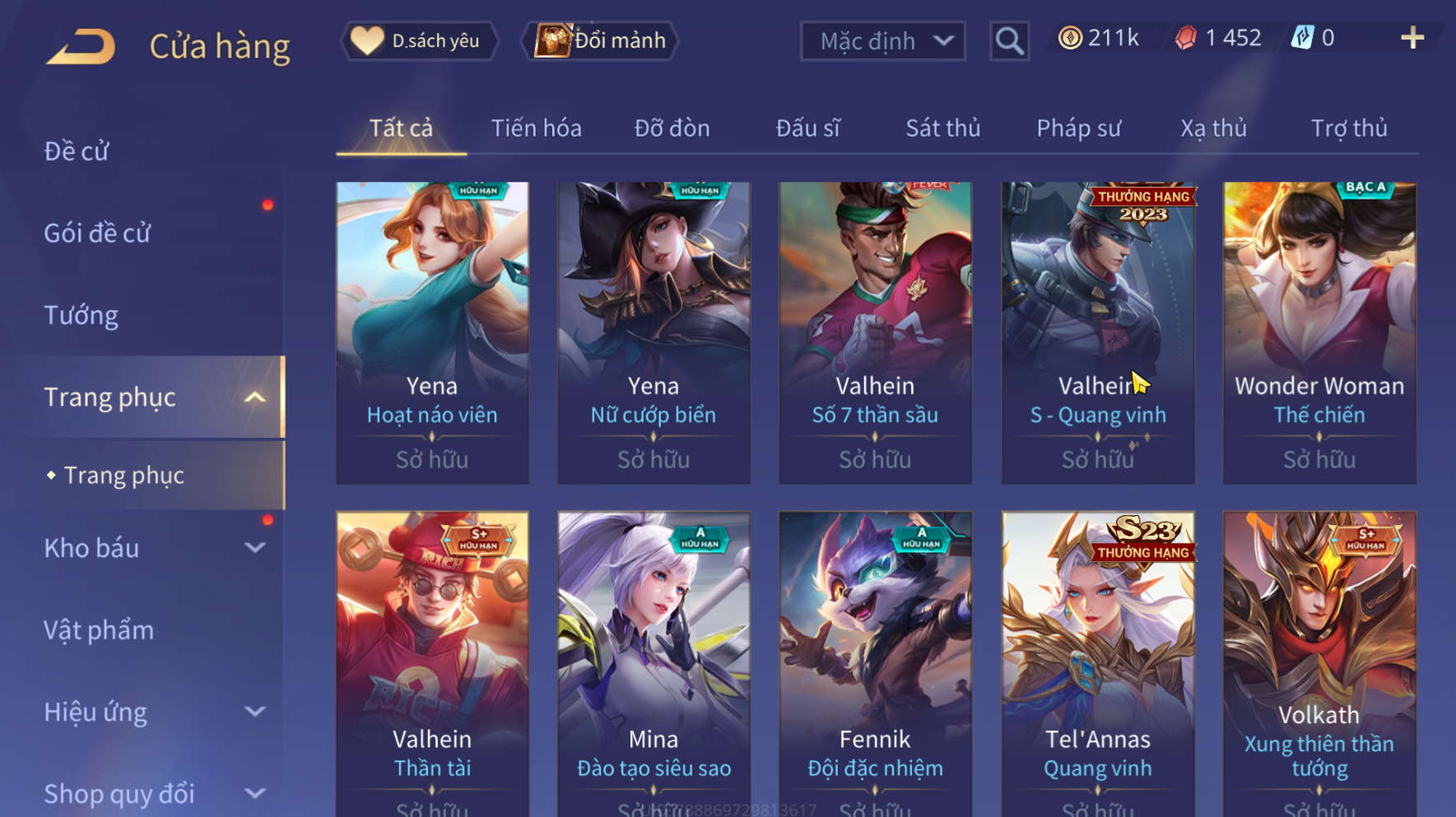This screenshot has height=817, width=1456.
Task: Expand the Hiệu ứng sidebar section
Action: [255, 712]
